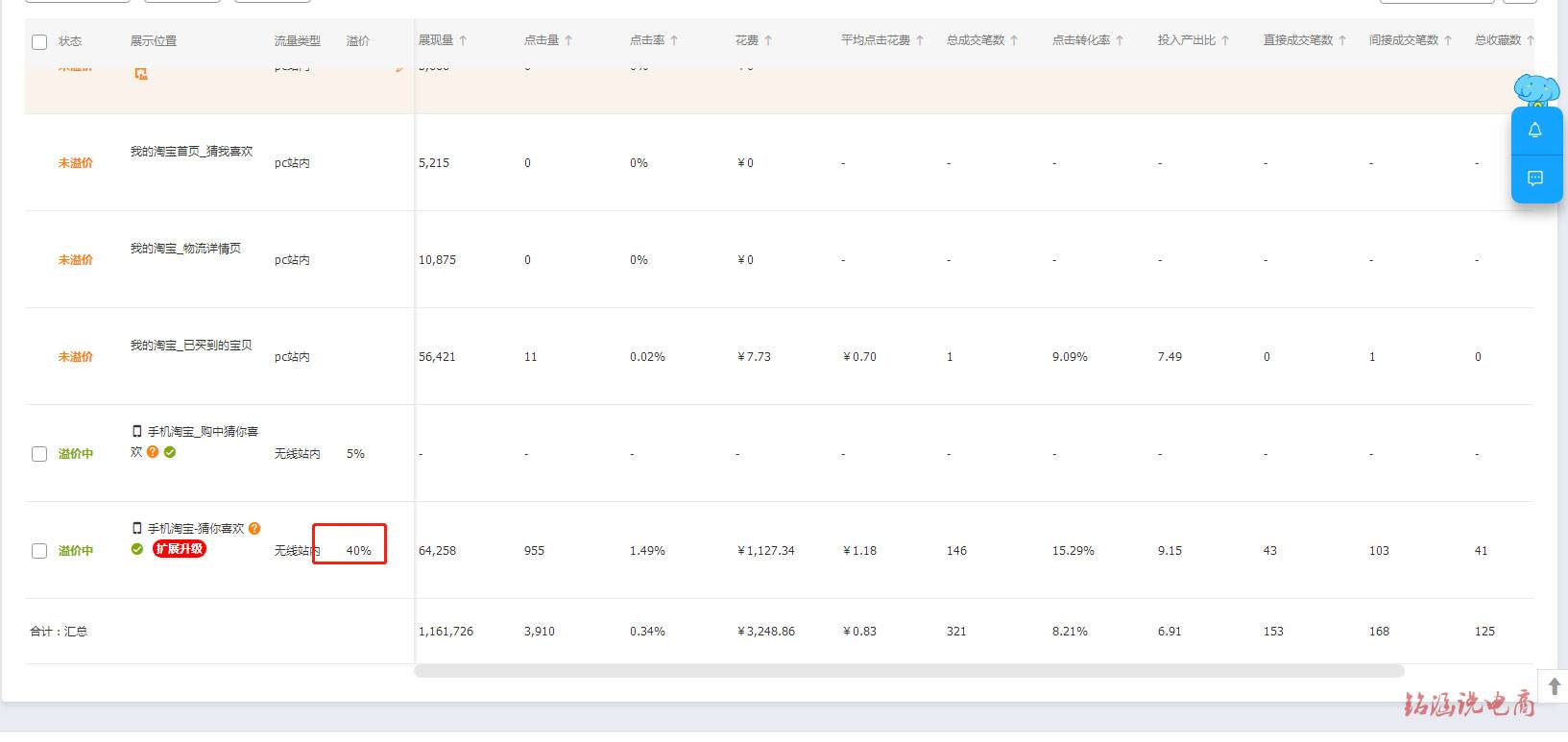The width and height of the screenshot is (1568, 742).
Task: Click indirect transactions value 103
Action: pyautogui.click(x=1380, y=551)
